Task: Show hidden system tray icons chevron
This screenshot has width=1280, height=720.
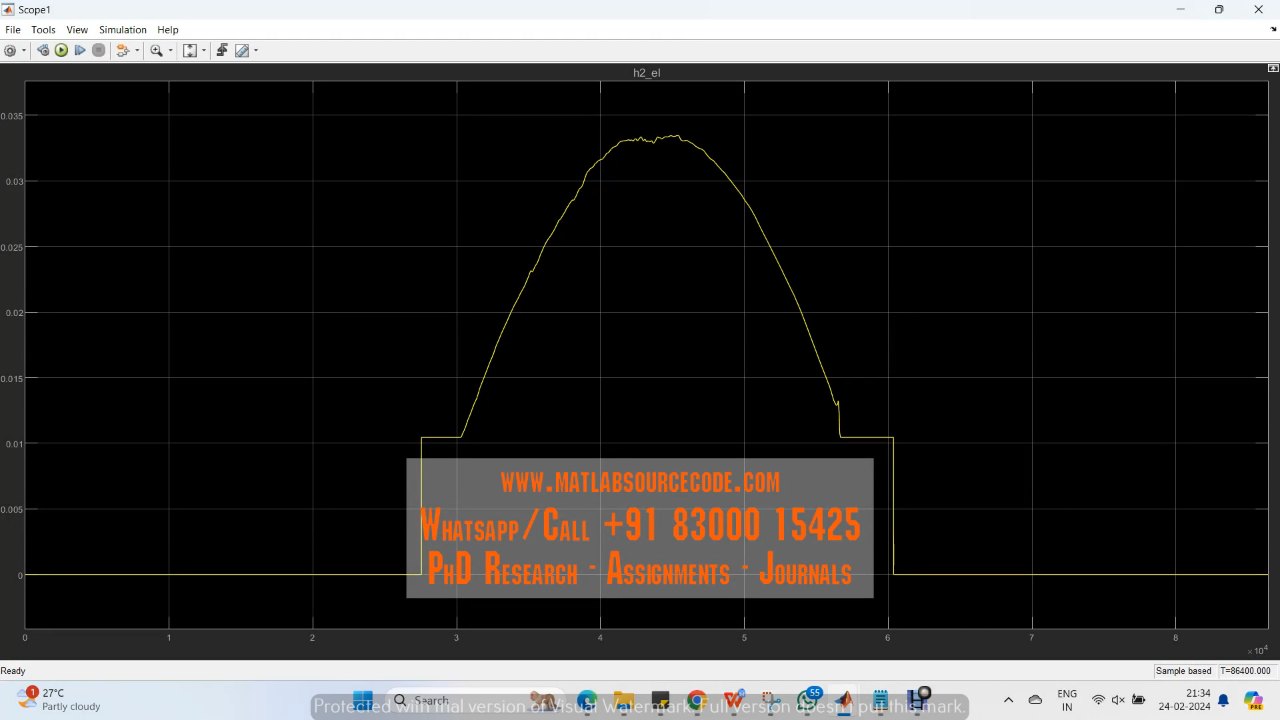Action: point(1008,700)
